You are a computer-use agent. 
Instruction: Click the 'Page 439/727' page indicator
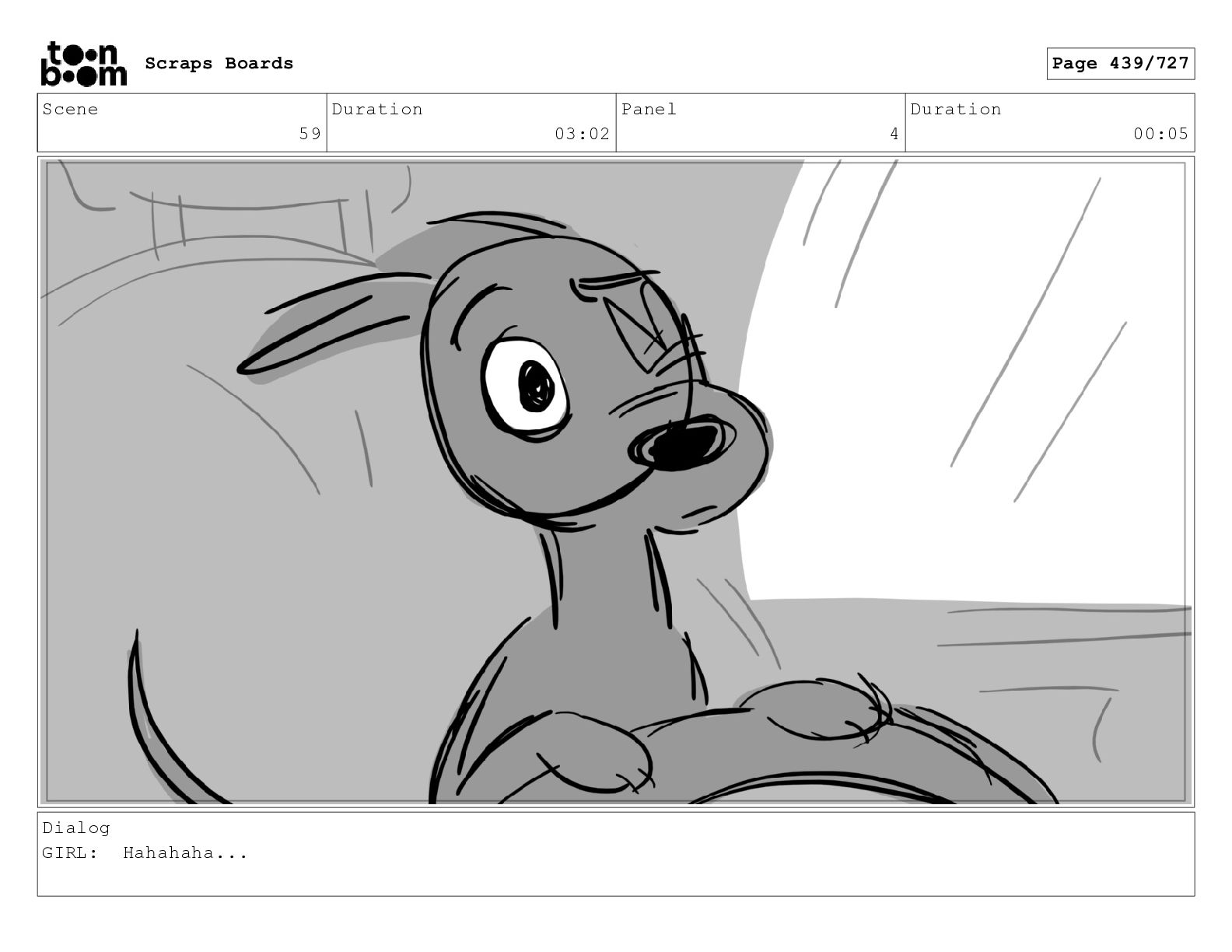tap(1120, 64)
